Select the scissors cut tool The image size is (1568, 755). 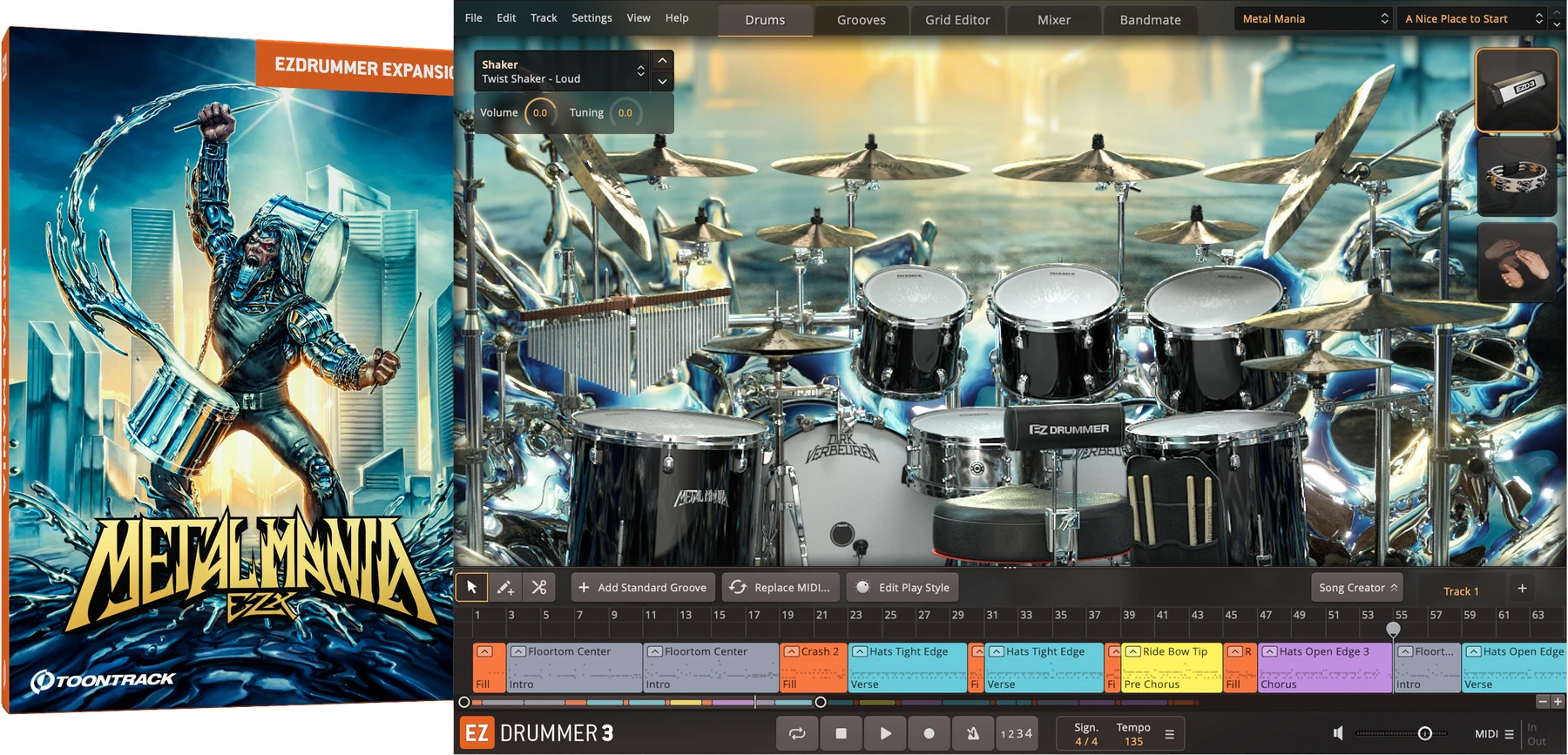(x=539, y=587)
